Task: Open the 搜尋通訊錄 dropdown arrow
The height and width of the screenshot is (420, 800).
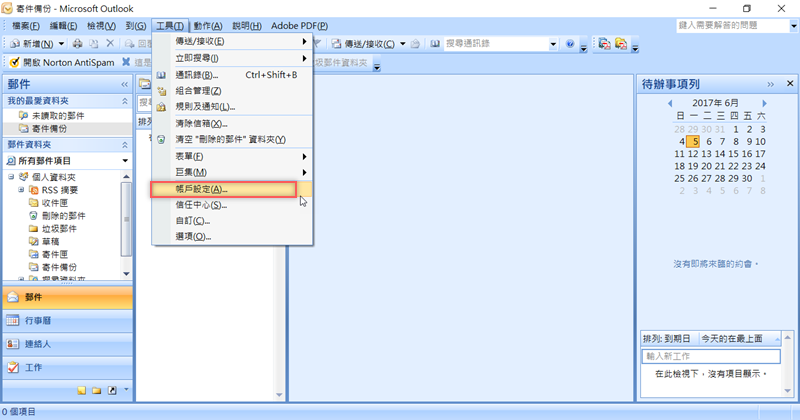Action: pos(553,44)
